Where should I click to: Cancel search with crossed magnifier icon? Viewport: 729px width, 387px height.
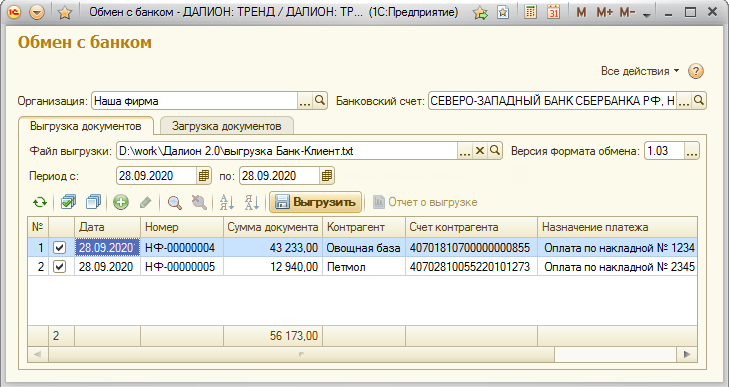click(199, 202)
